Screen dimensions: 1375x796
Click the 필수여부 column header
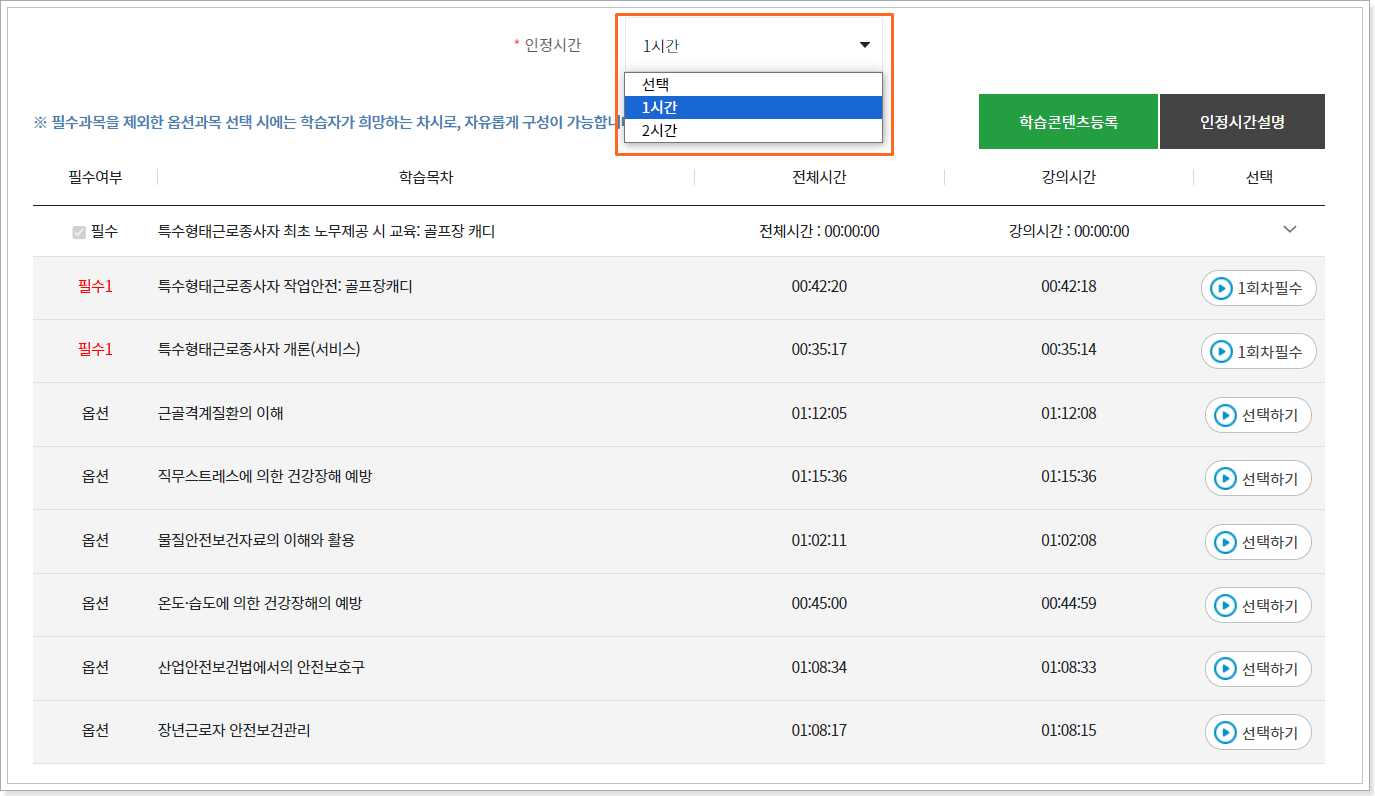[x=95, y=177]
